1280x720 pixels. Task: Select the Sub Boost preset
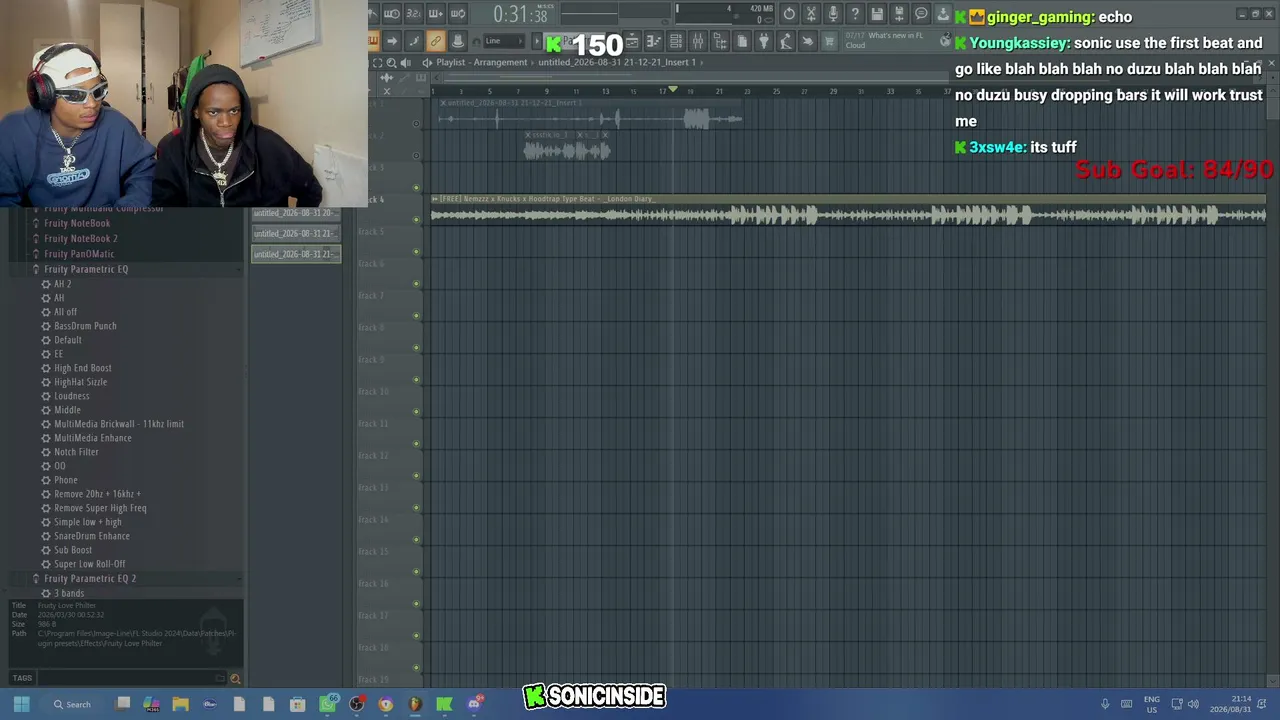click(x=72, y=550)
